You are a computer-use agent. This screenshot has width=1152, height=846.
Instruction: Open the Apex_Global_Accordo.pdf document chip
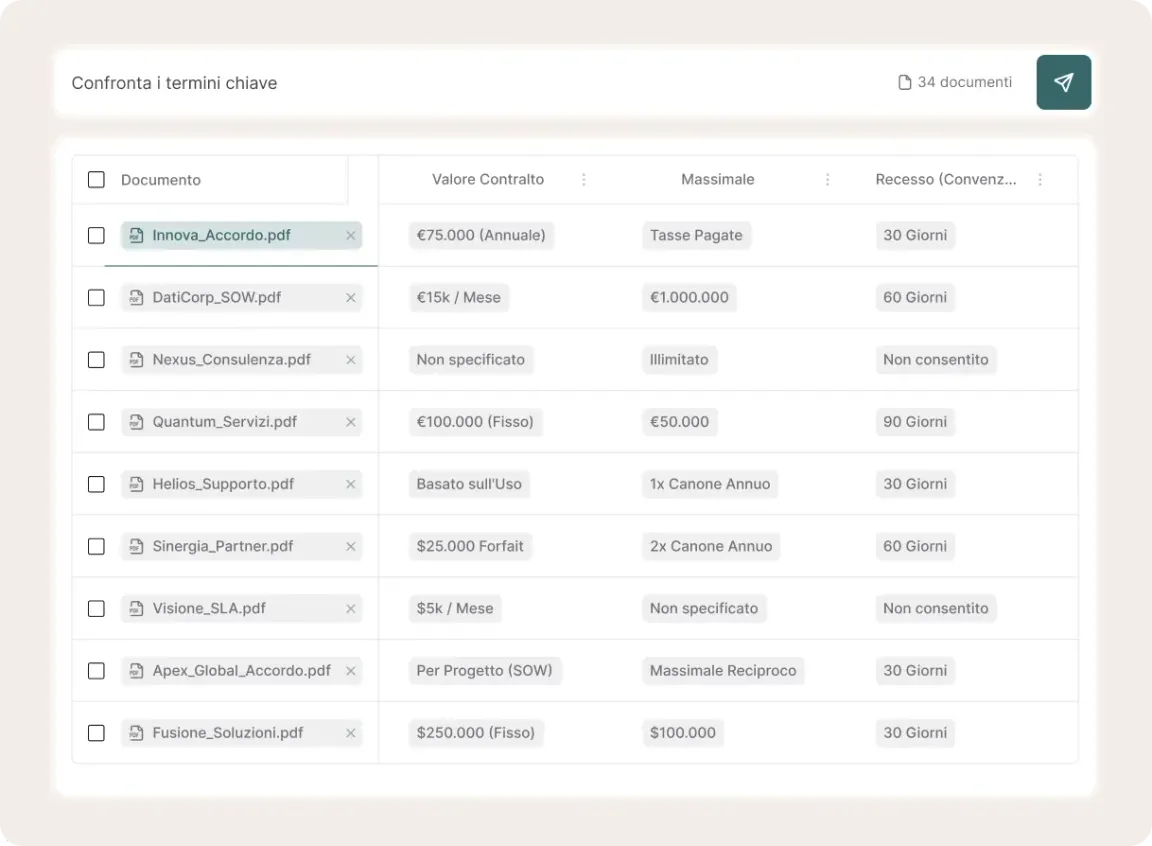click(x=241, y=671)
